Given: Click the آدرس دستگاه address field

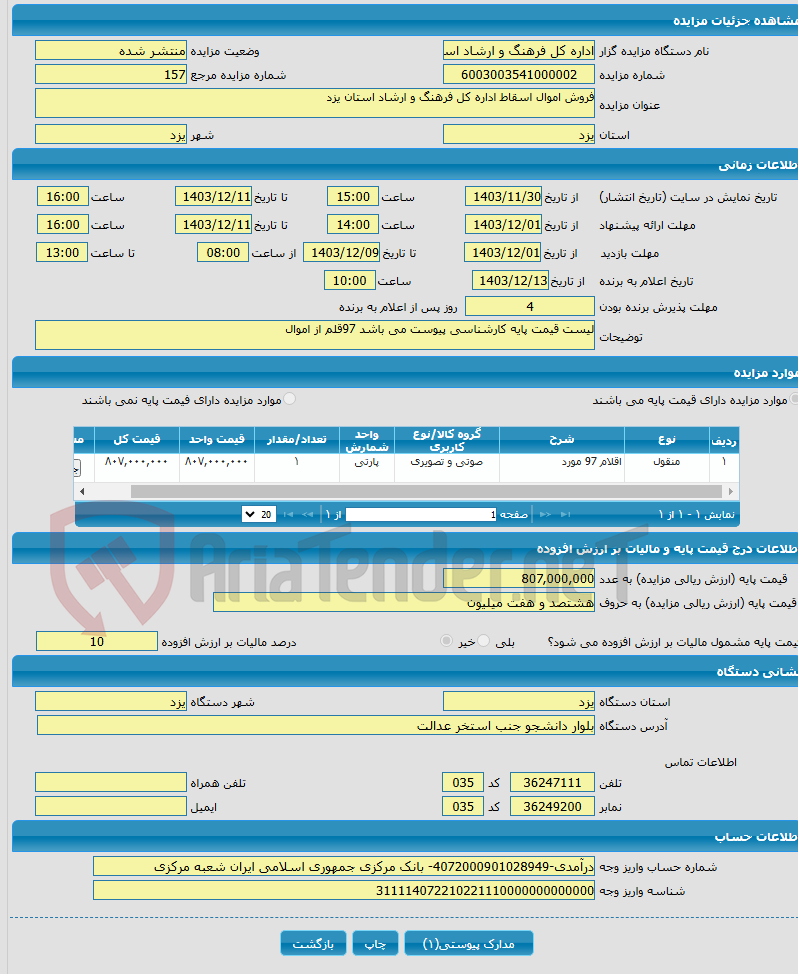Looking at the screenshot, I should point(315,725).
